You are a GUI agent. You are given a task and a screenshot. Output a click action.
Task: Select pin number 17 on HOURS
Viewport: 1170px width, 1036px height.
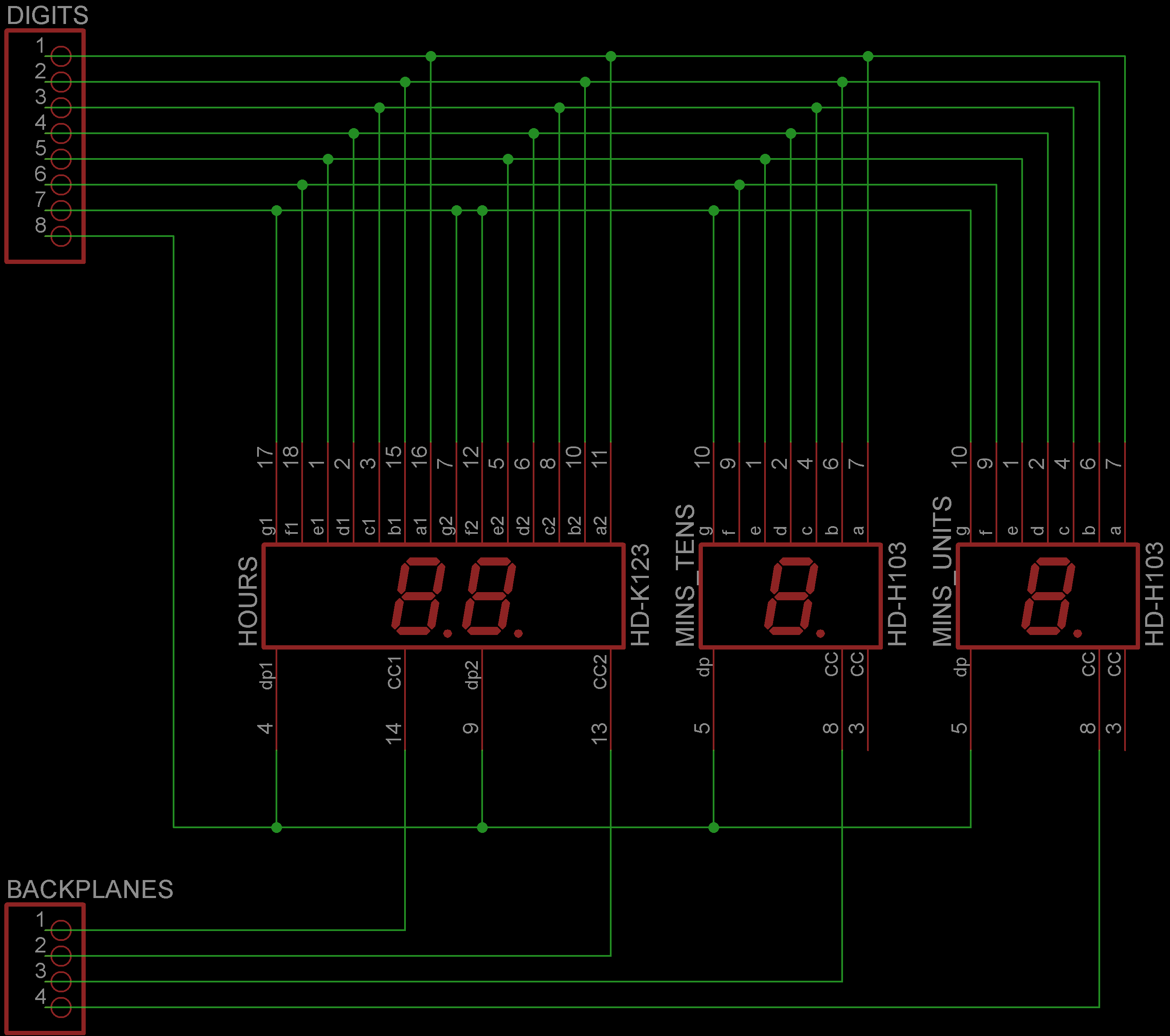(x=266, y=457)
